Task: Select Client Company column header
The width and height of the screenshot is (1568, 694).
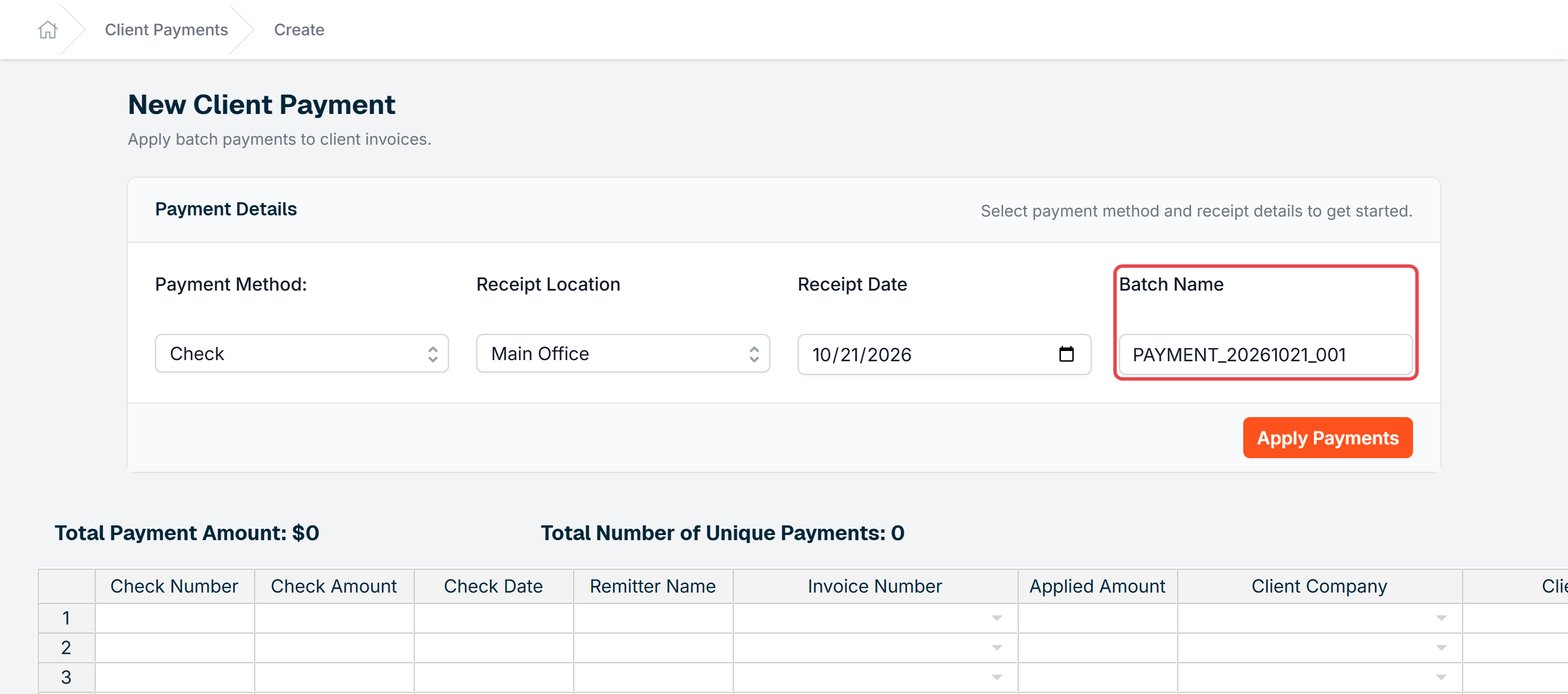Action: [x=1320, y=586]
